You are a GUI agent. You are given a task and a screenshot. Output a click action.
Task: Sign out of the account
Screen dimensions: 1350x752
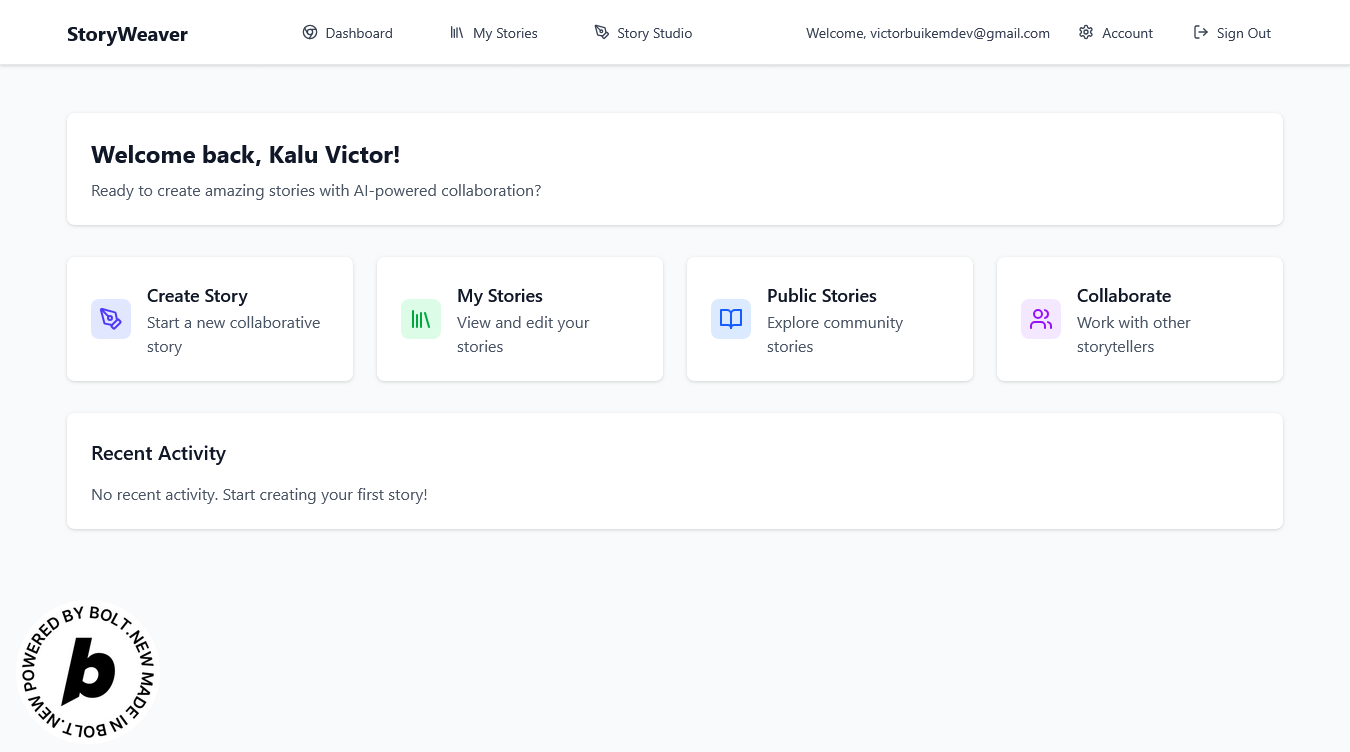click(x=1243, y=33)
